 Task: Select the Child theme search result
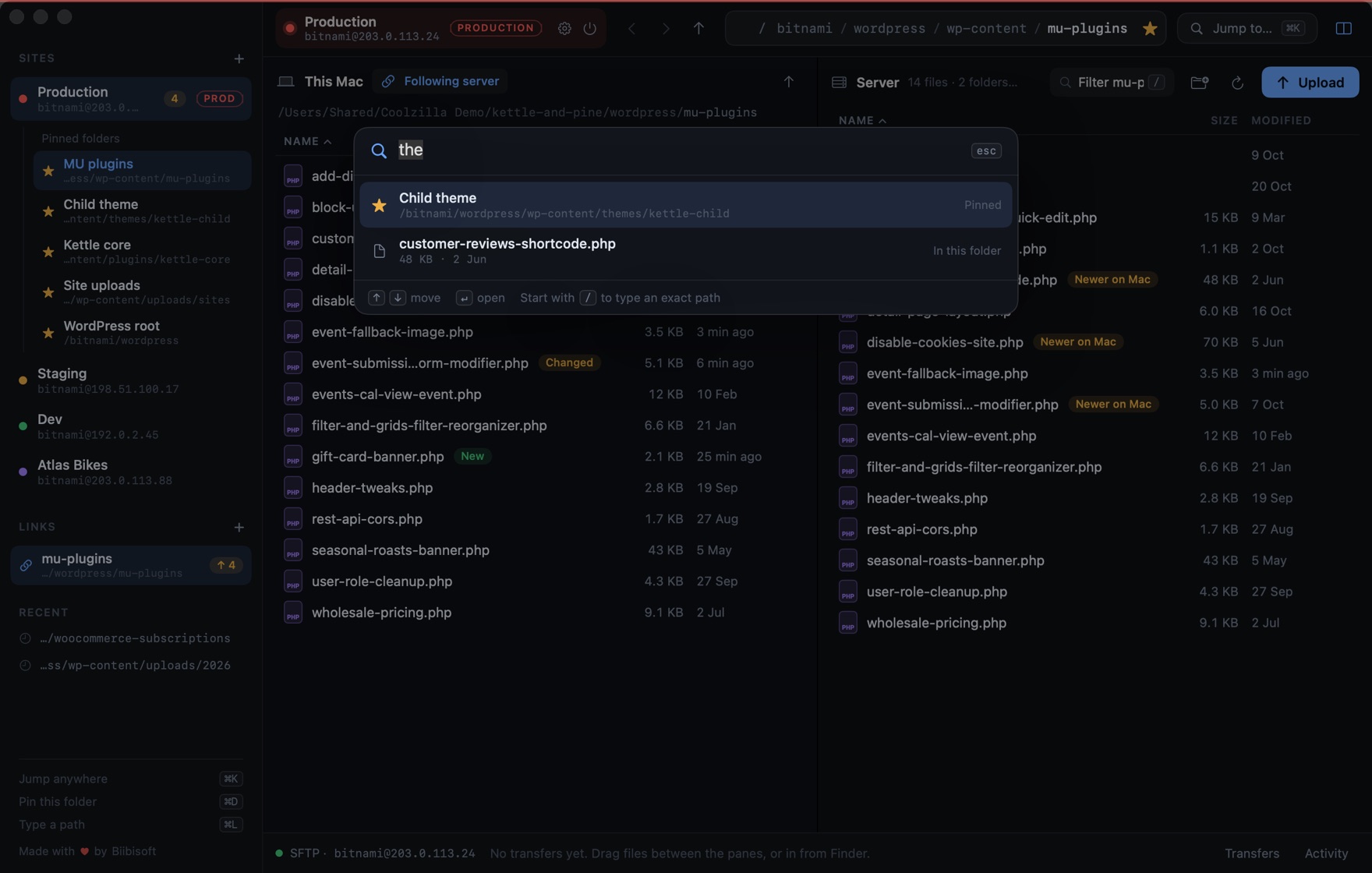pos(686,205)
